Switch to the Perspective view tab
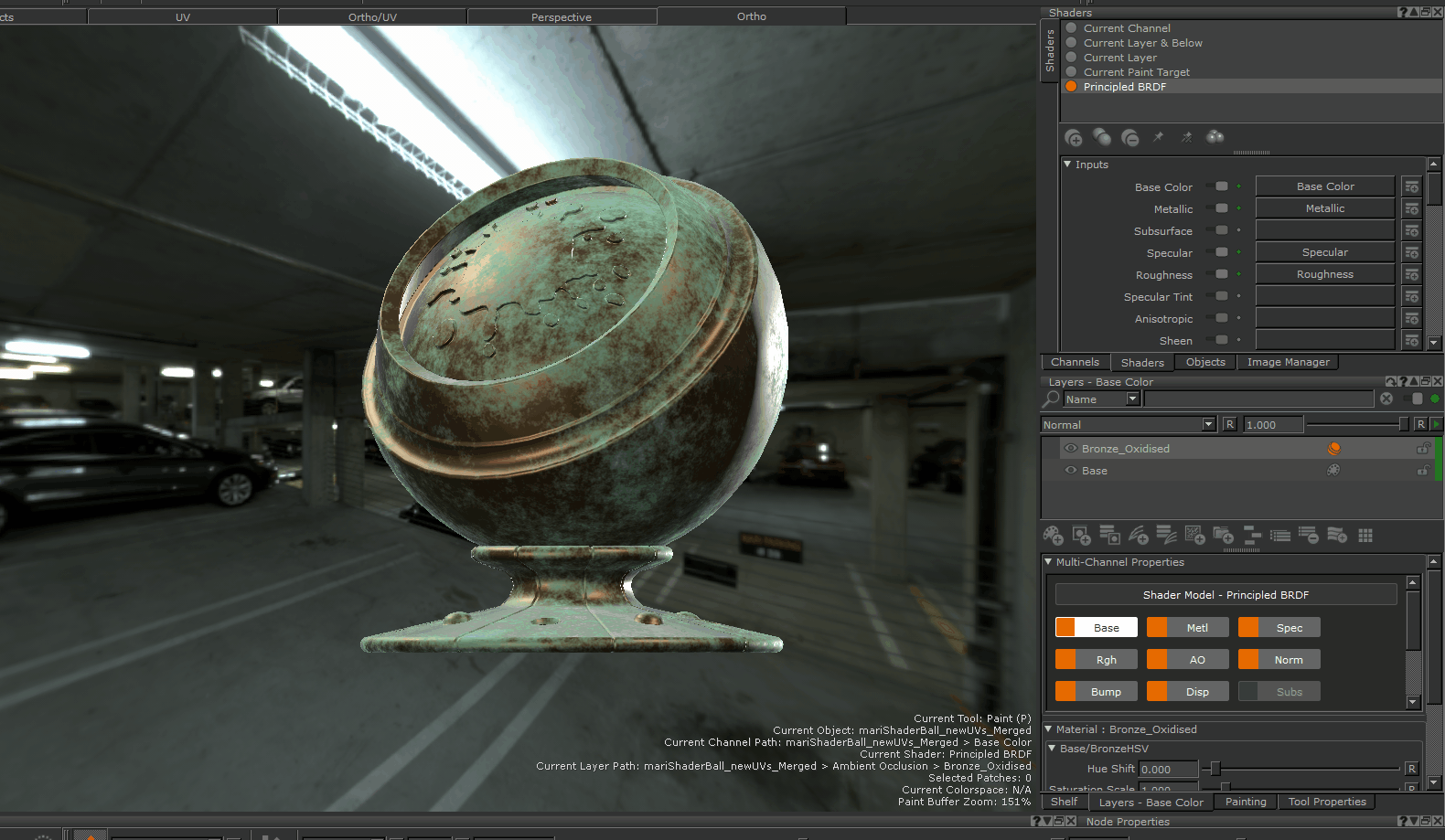Screen dimensions: 1445x840 562,16
